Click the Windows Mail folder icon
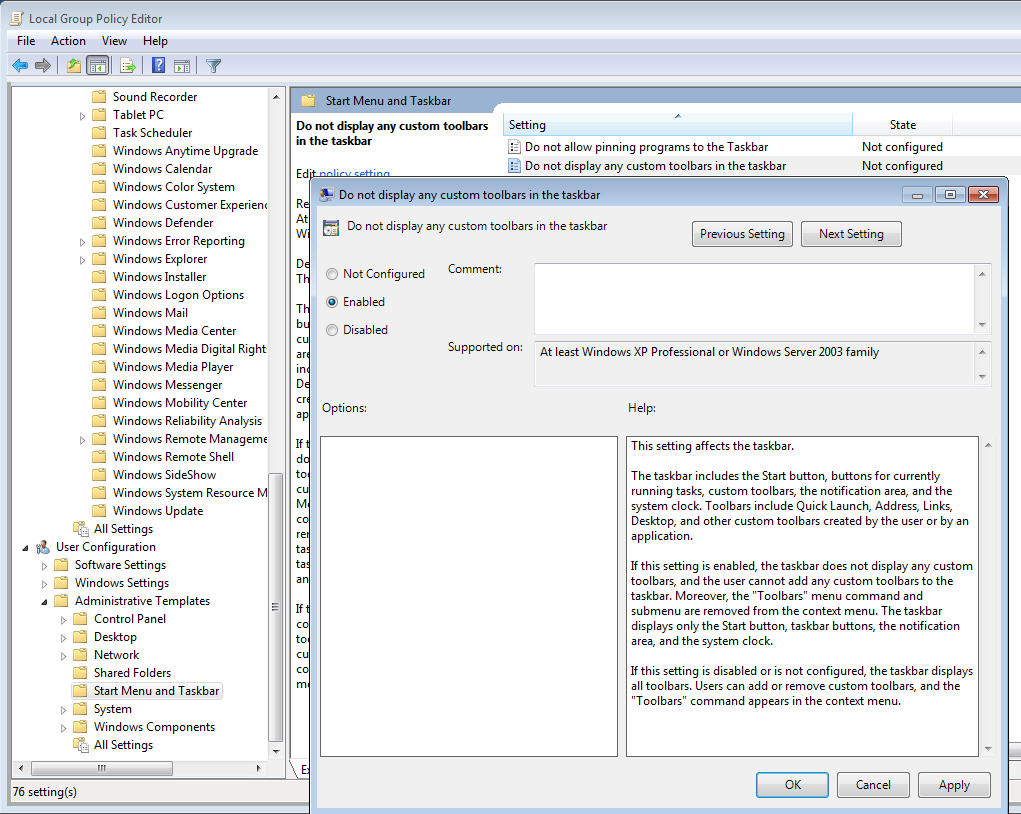The image size is (1021, 814). click(99, 313)
